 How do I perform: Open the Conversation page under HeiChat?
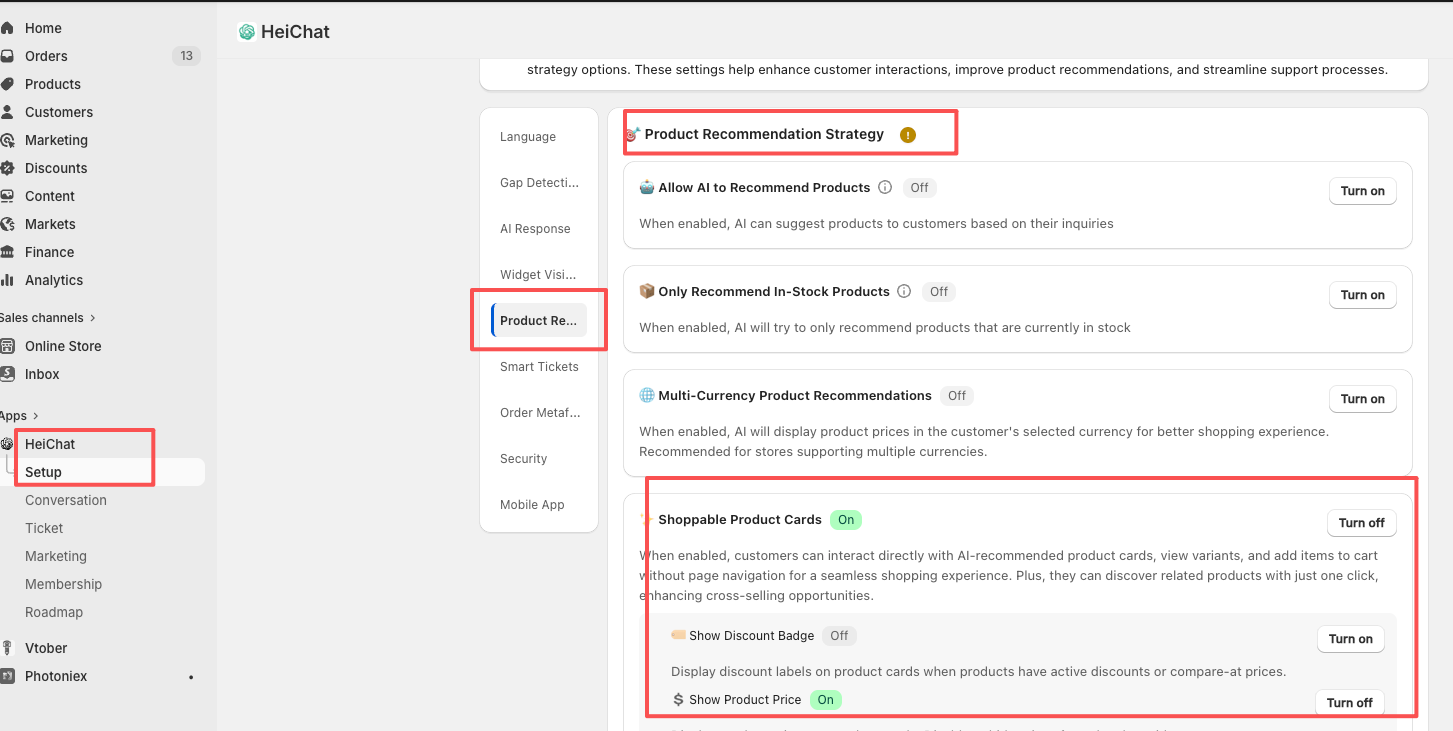click(66, 500)
